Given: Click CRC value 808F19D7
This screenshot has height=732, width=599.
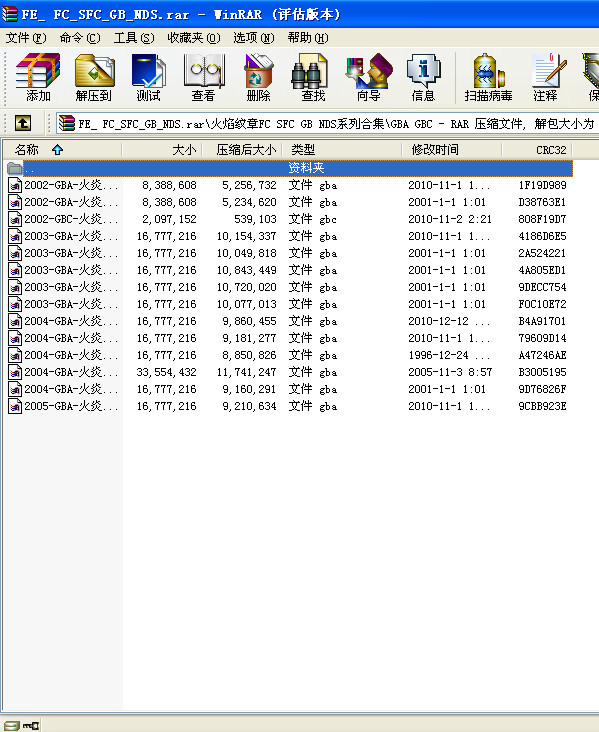Looking at the screenshot, I should pos(542,219).
